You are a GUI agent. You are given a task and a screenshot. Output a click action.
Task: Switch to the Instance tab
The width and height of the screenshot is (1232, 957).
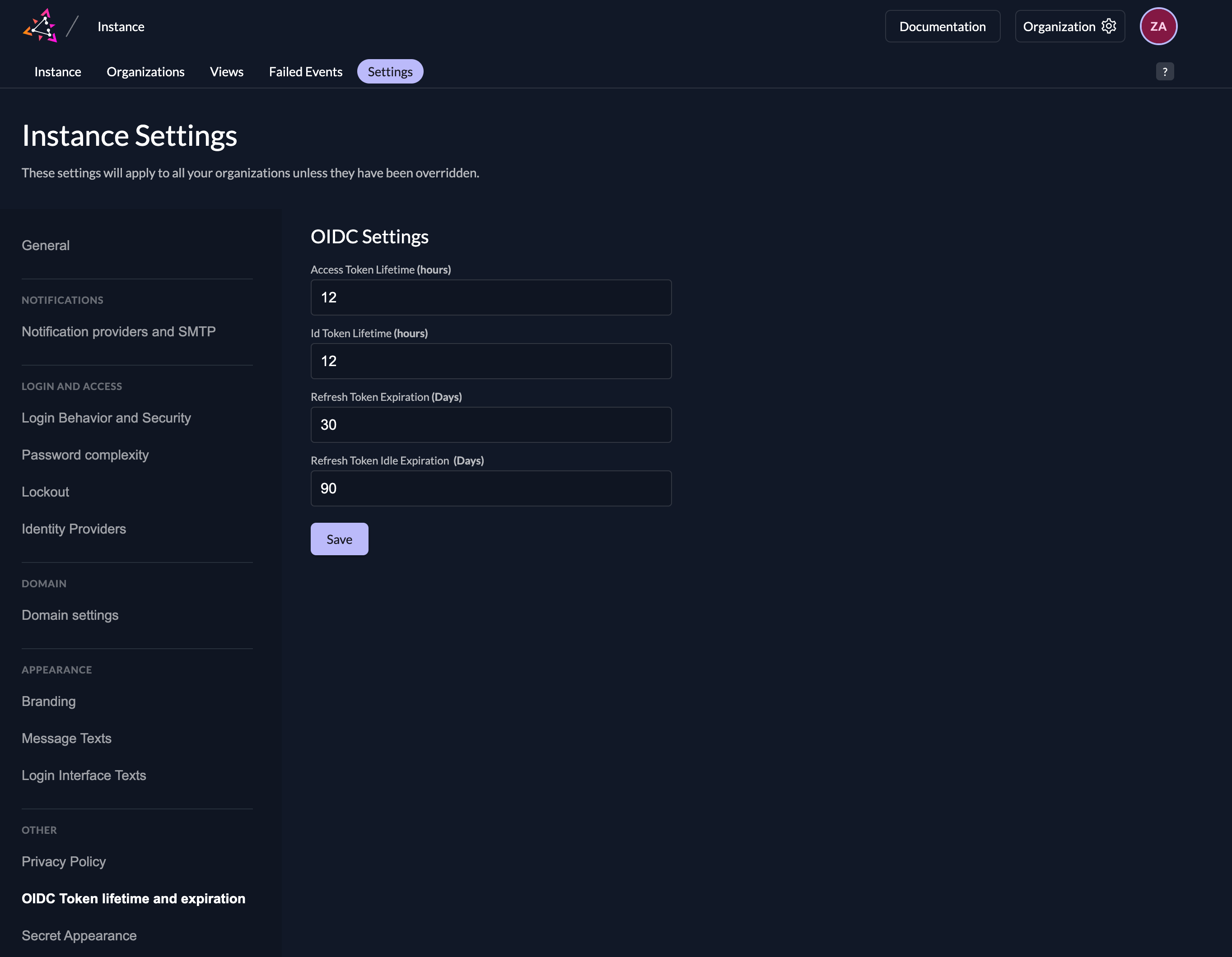[x=57, y=72]
